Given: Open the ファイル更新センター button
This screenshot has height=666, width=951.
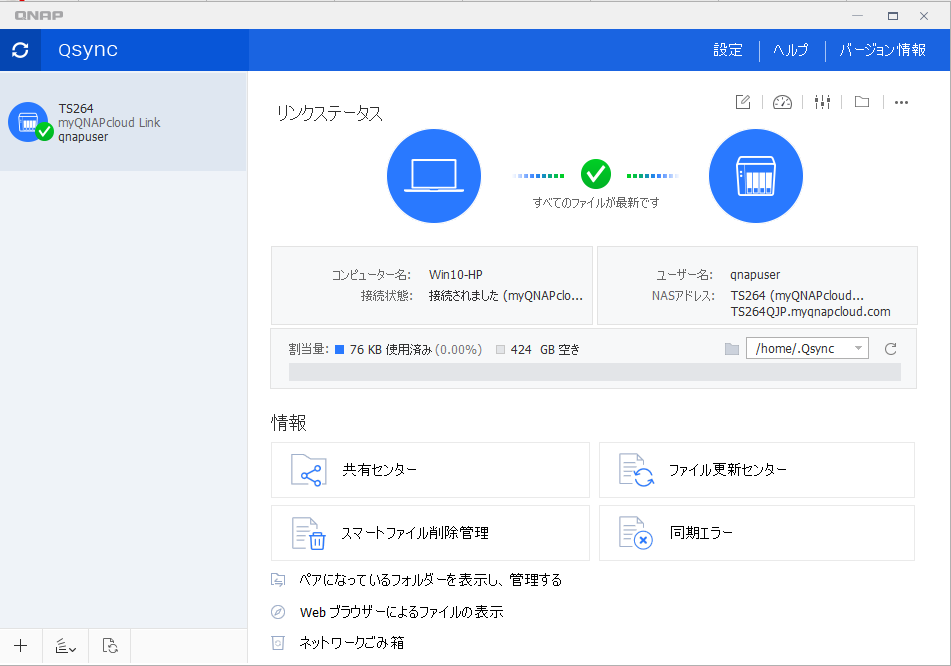Looking at the screenshot, I should click(756, 470).
